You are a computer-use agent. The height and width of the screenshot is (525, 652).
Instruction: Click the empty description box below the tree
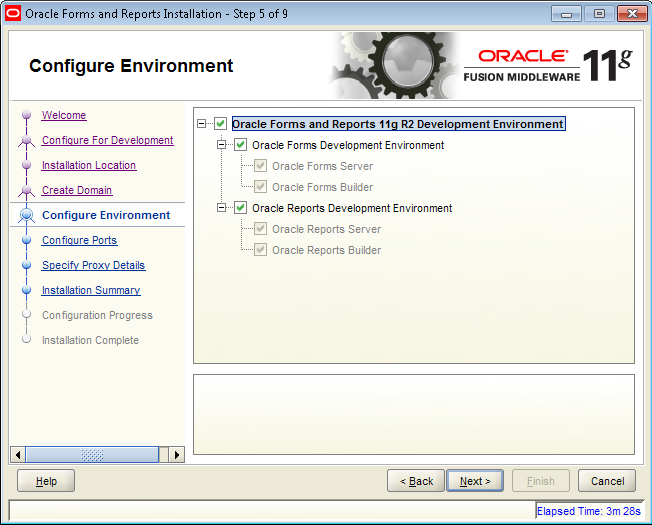[x=414, y=414]
